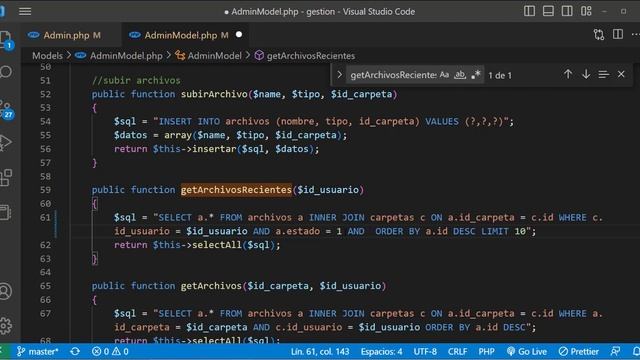Toggle primary side bar layout icon
The height and width of the screenshot is (360, 640).
click(x=529, y=11)
